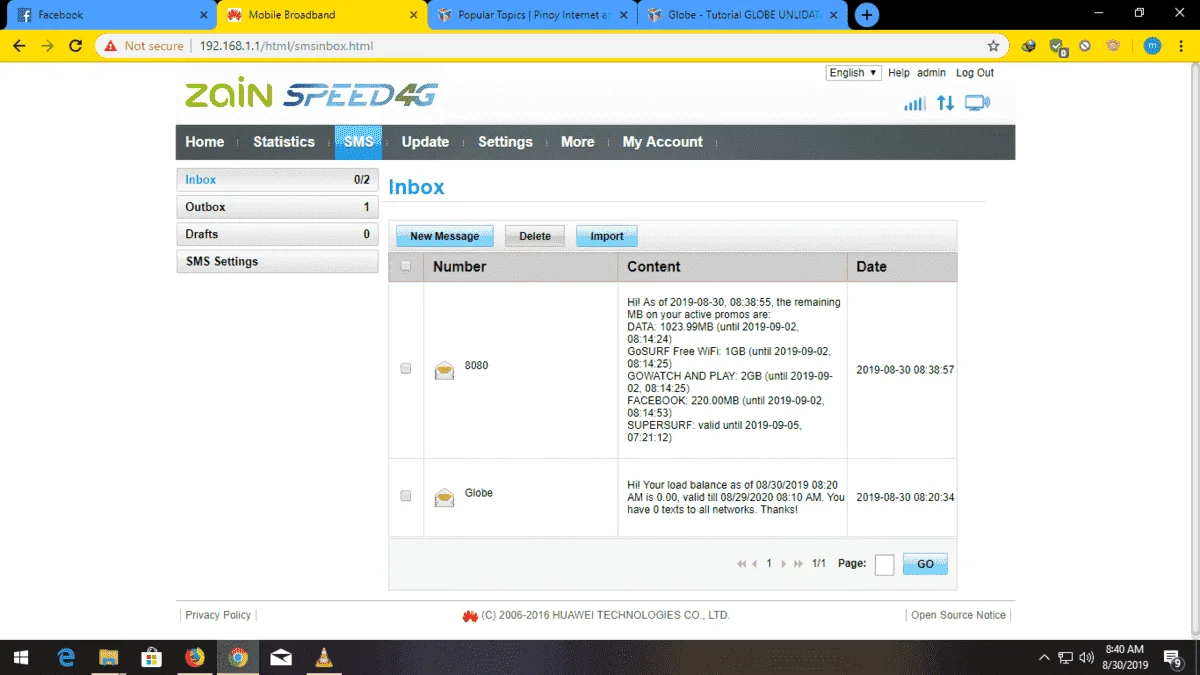Select the SMS menu tab
Screen dimensions: 1200x675
coord(358,142)
